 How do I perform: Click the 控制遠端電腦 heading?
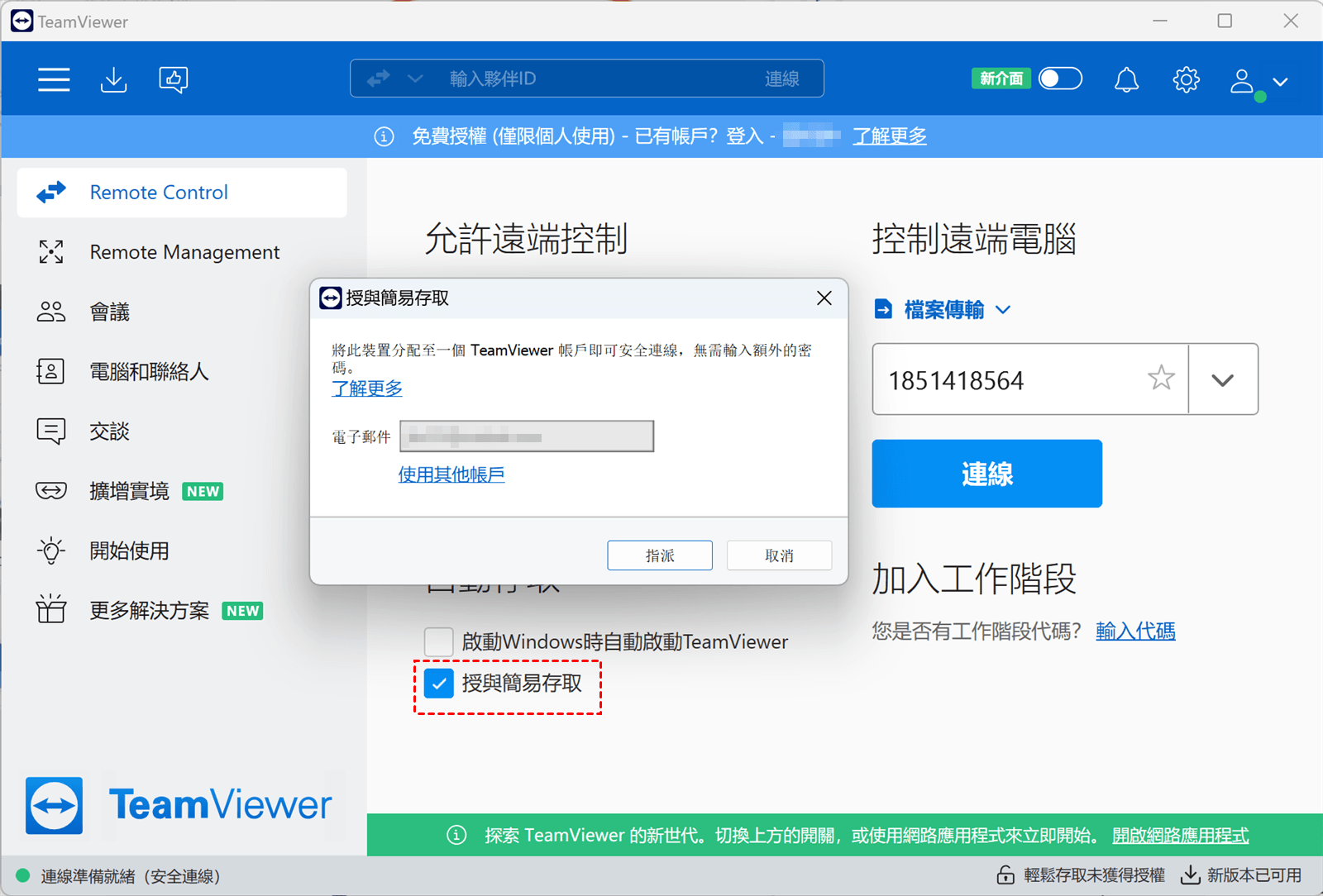pos(974,239)
